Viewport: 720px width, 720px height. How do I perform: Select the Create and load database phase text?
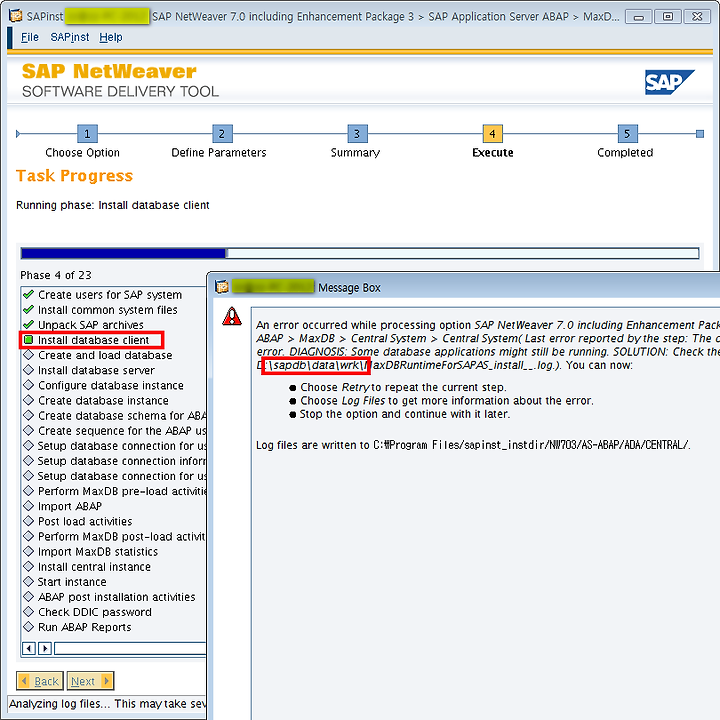pos(105,355)
